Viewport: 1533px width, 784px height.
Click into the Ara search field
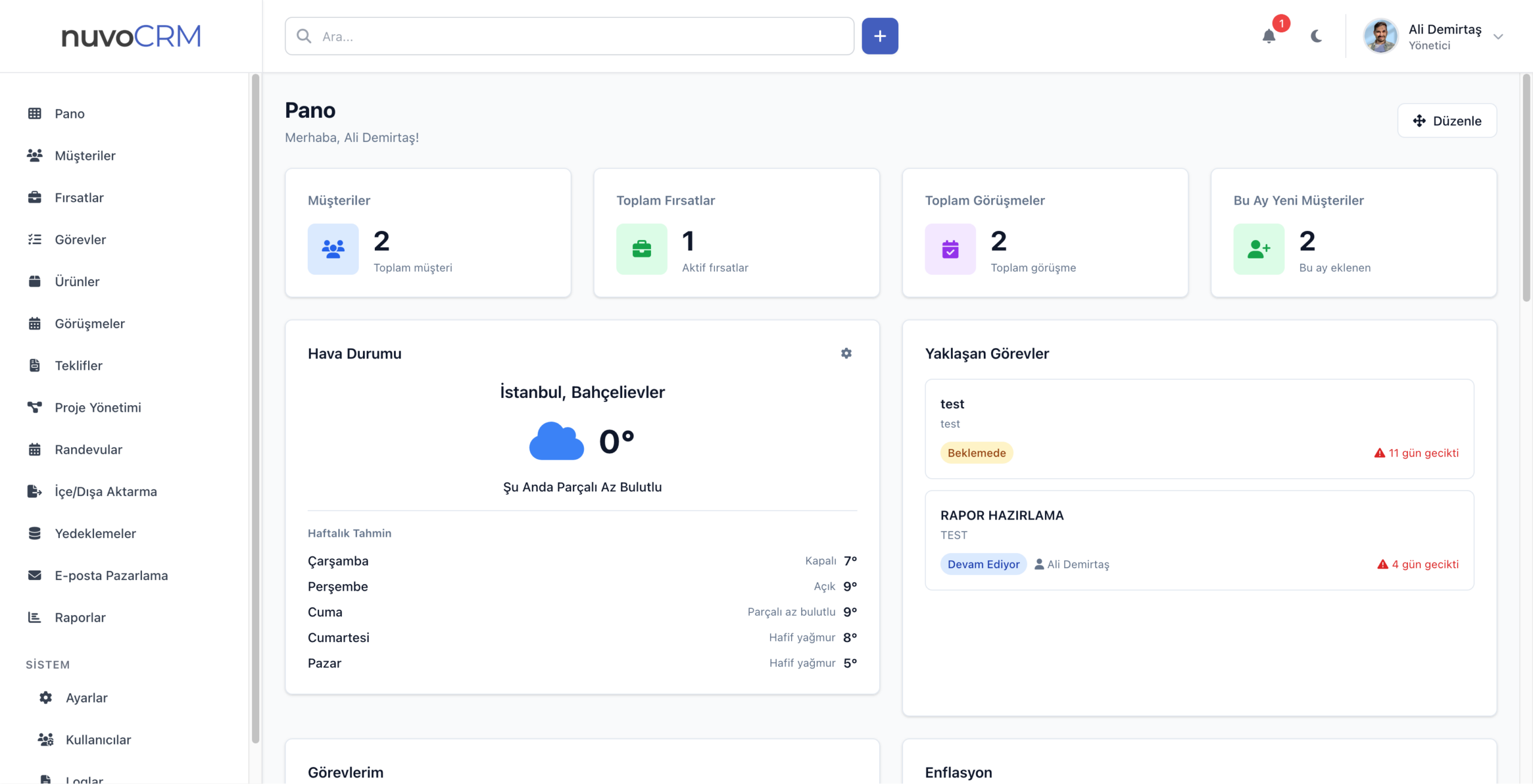pos(569,37)
